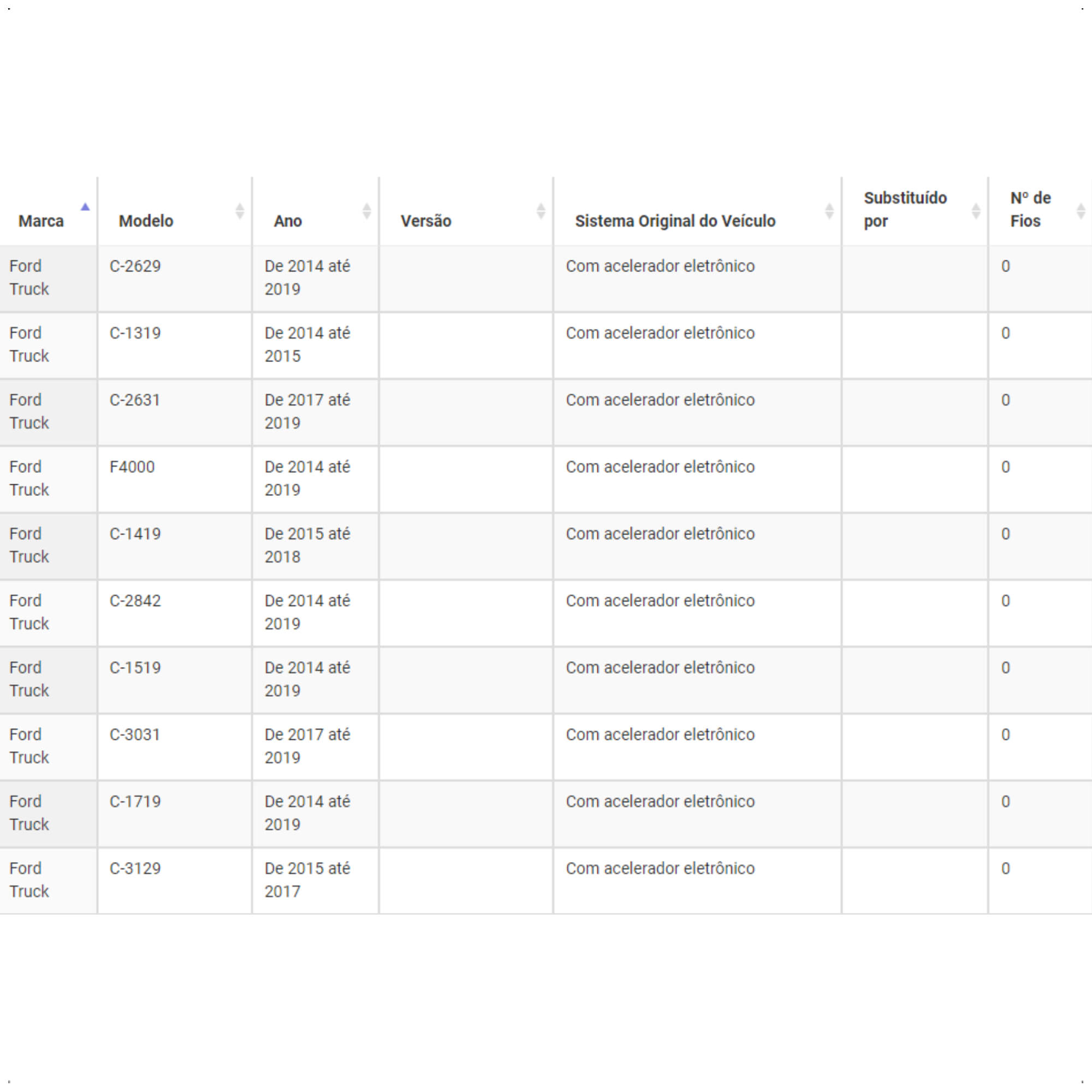1092x1092 pixels.
Task: Select the C-1719 model cell
Action: 175,814
